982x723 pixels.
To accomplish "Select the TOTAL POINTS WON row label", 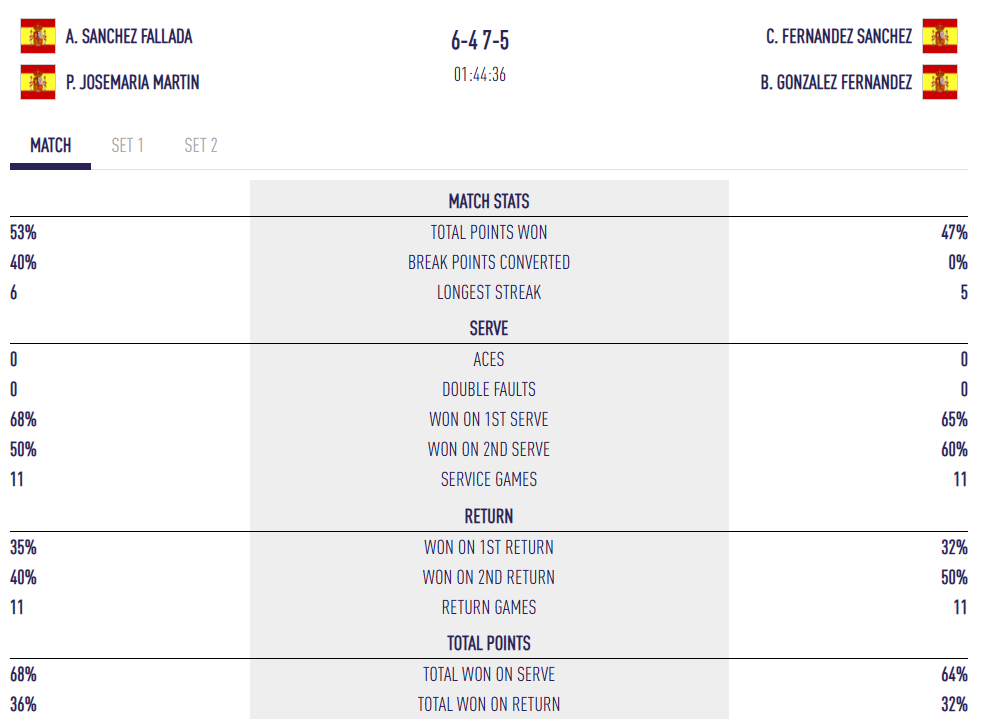I will pyautogui.click(x=489, y=233).
